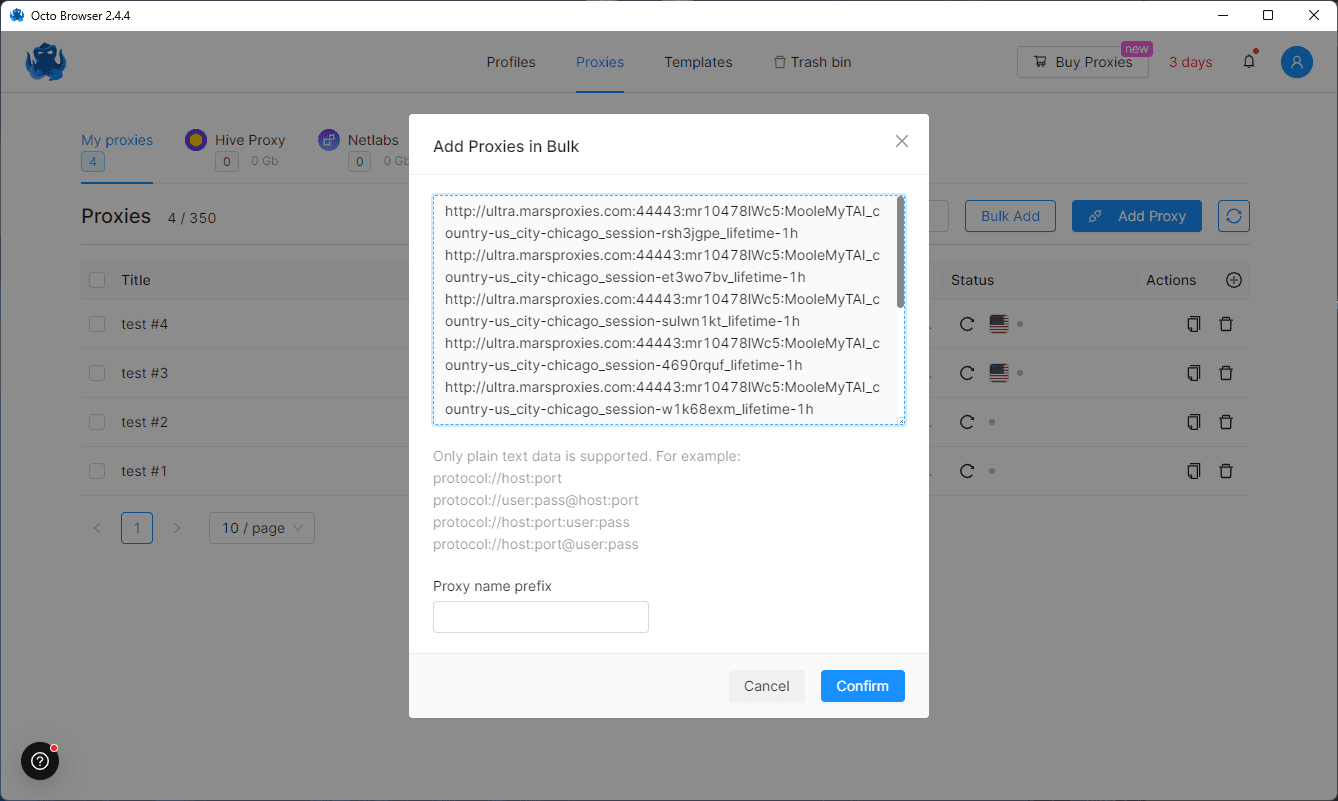Open the Trash bin tab
Screen dimensions: 1338x801
coord(812,62)
